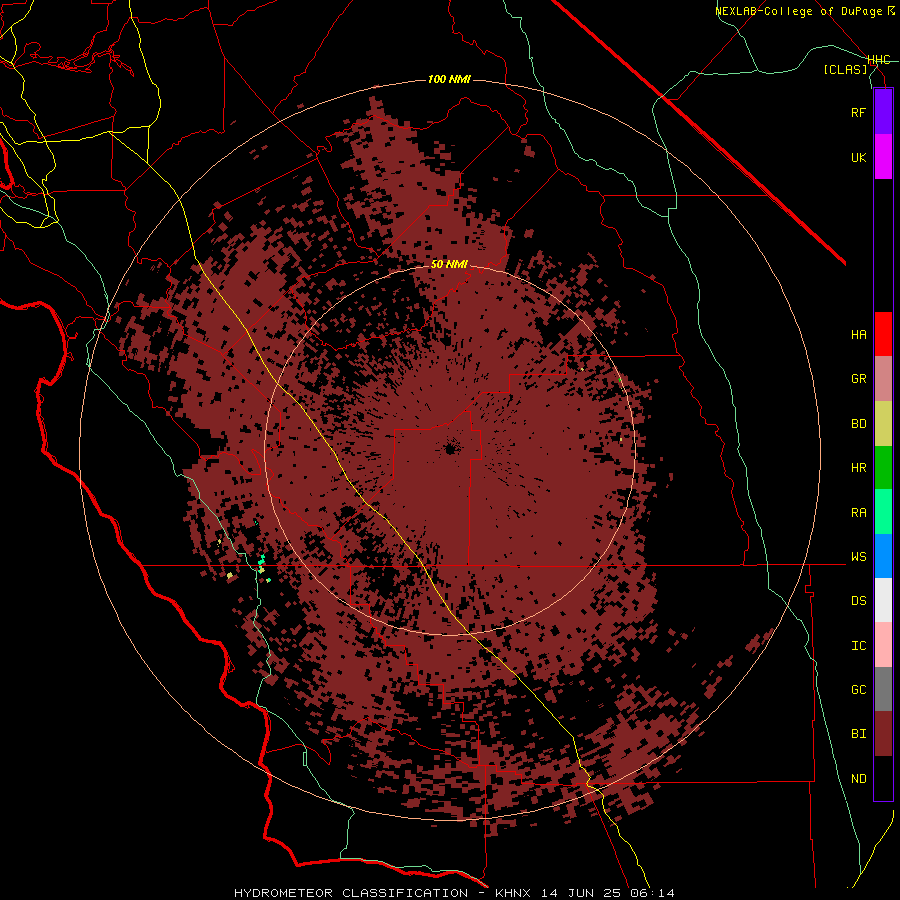This screenshot has height=900, width=900.
Task: Click the "UK" legend label
Action: (858, 158)
